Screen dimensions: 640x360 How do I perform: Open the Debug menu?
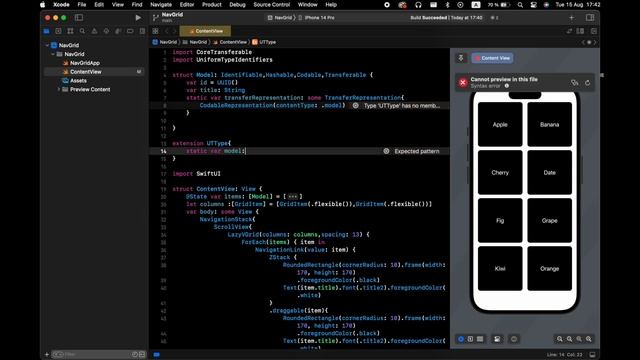coord(237,5)
